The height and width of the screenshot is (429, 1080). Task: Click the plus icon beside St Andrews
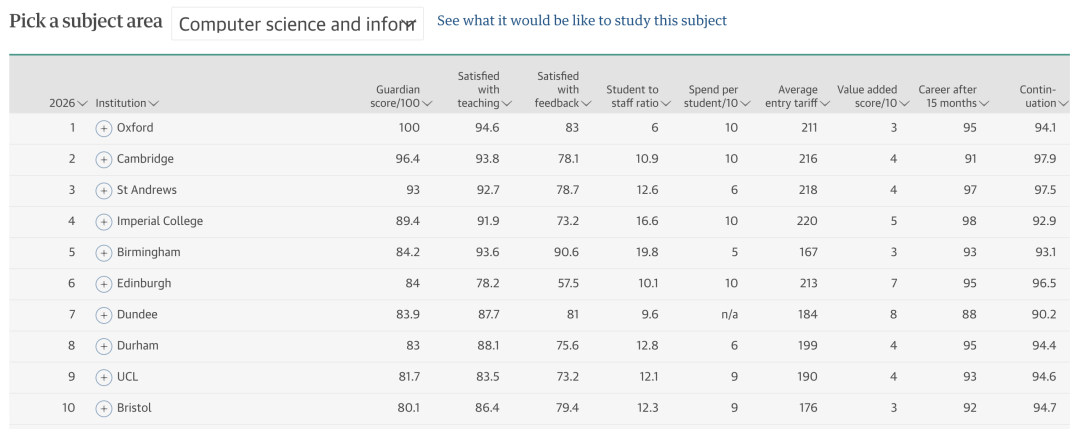(x=104, y=191)
